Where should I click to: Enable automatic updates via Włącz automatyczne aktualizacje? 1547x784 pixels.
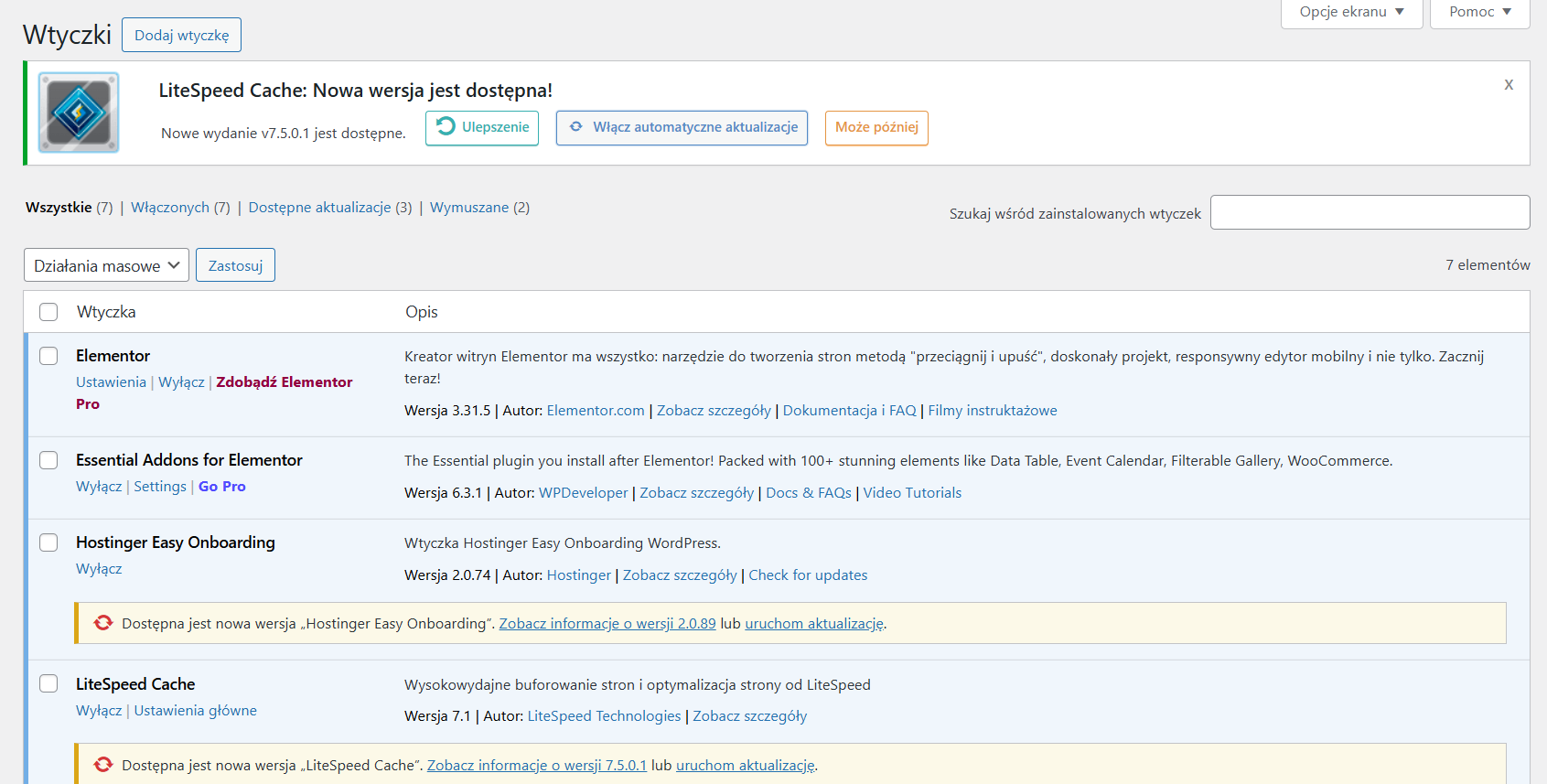tap(682, 128)
